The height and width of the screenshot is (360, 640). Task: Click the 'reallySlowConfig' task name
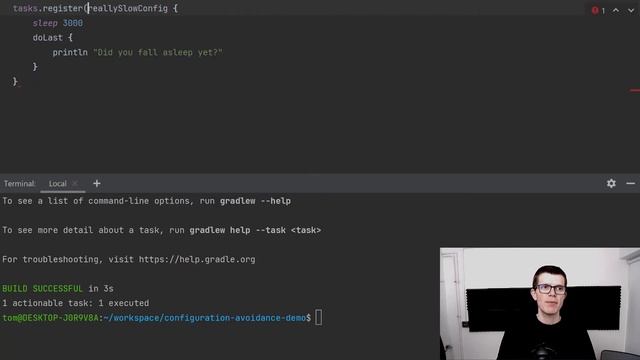pos(128,9)
